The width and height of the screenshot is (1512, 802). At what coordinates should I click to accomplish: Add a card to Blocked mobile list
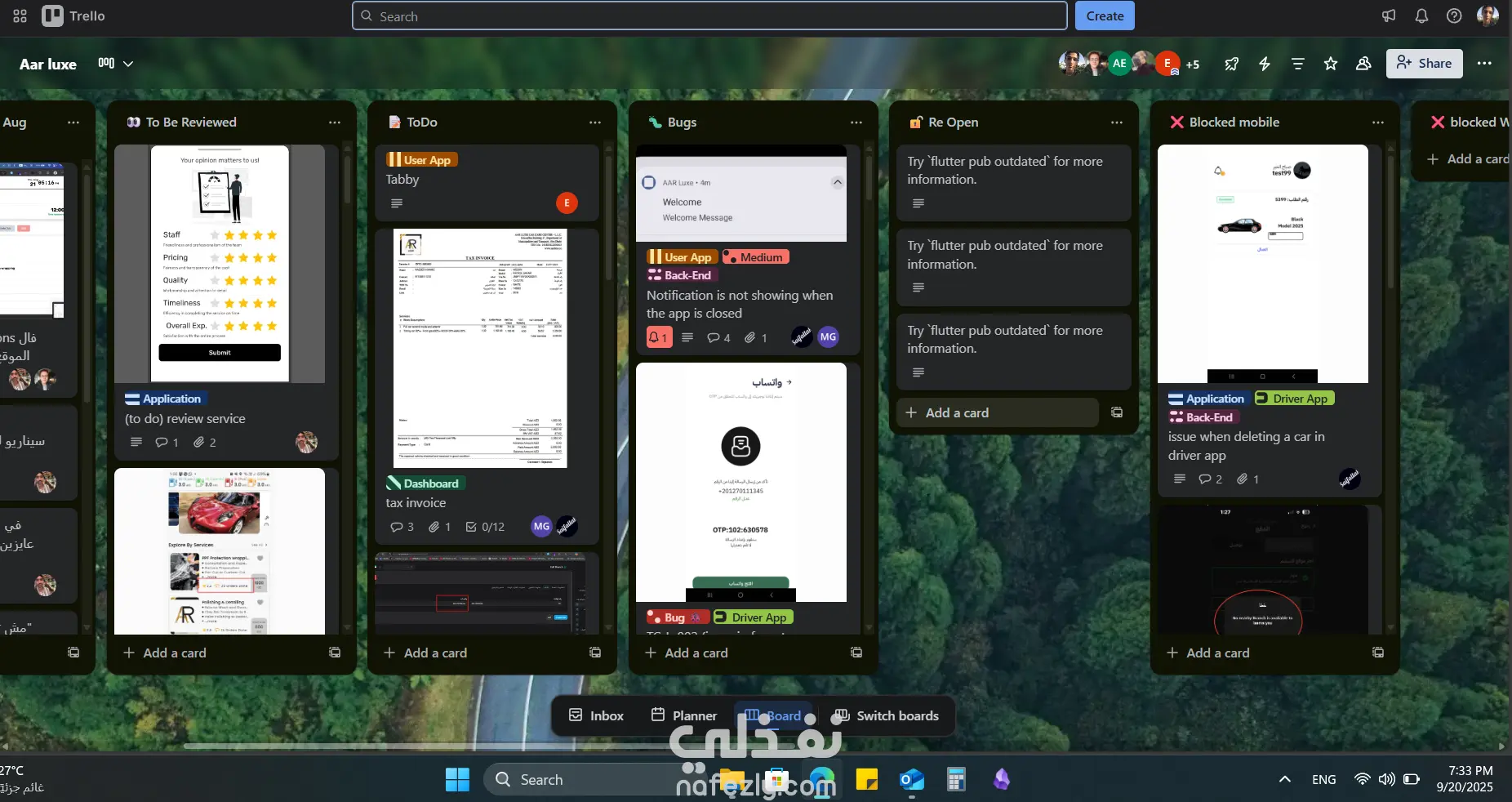(x=1259, y=653)
